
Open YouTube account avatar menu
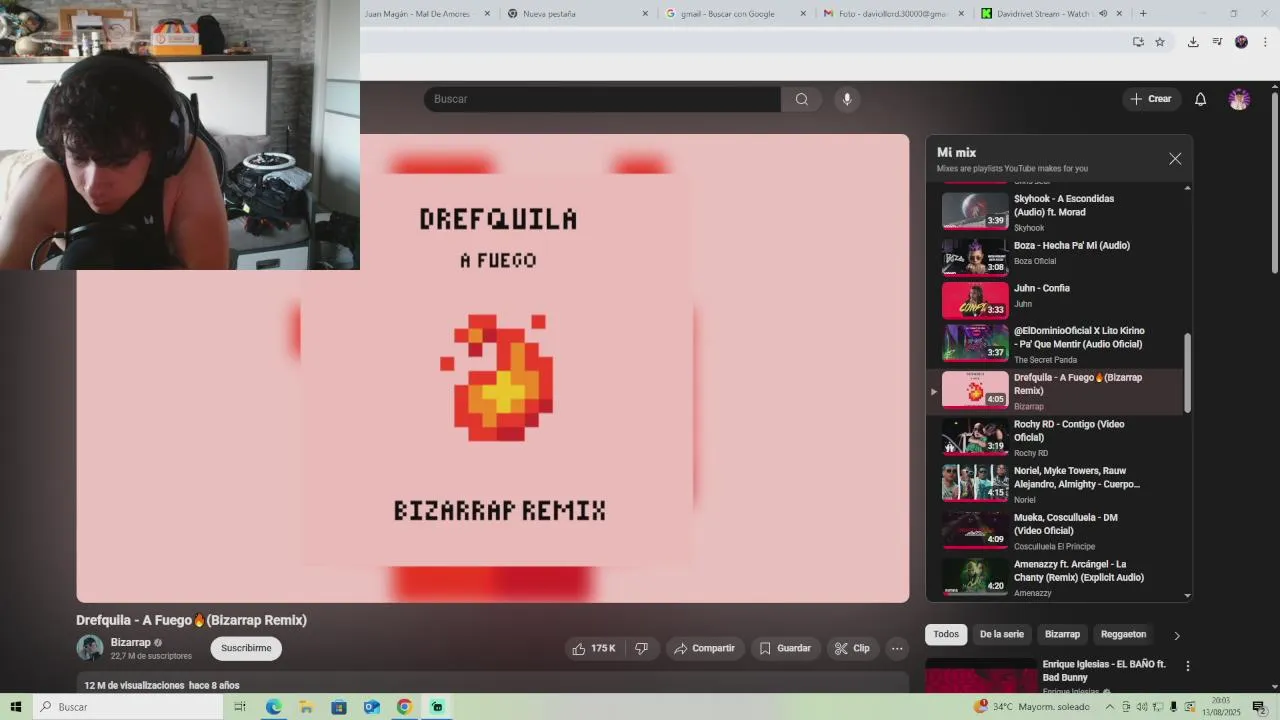click(1239, 99)
